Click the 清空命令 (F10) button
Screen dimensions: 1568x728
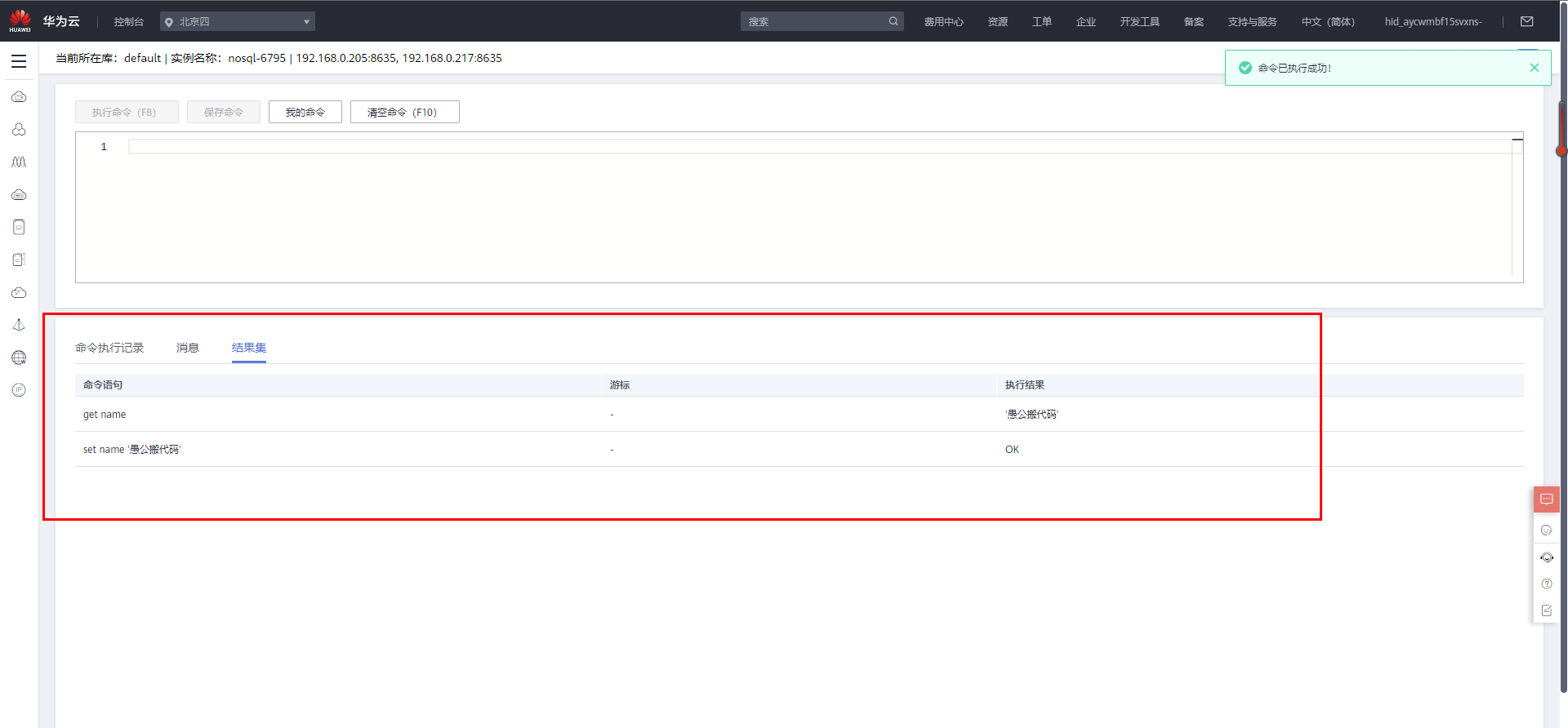coord(405,112)
